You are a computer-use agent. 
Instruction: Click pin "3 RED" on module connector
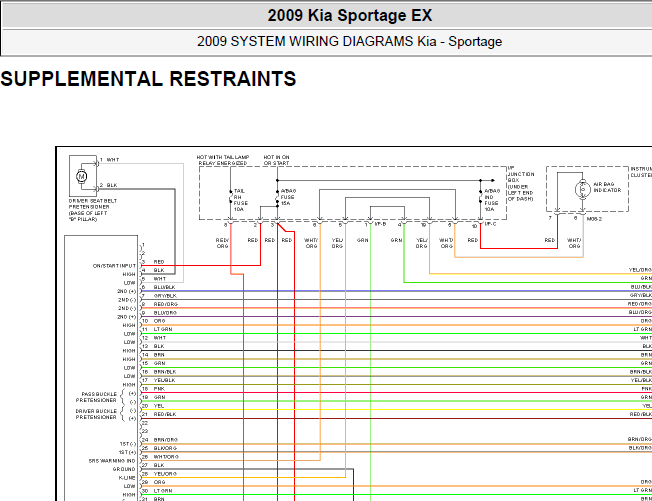(153, 262)
